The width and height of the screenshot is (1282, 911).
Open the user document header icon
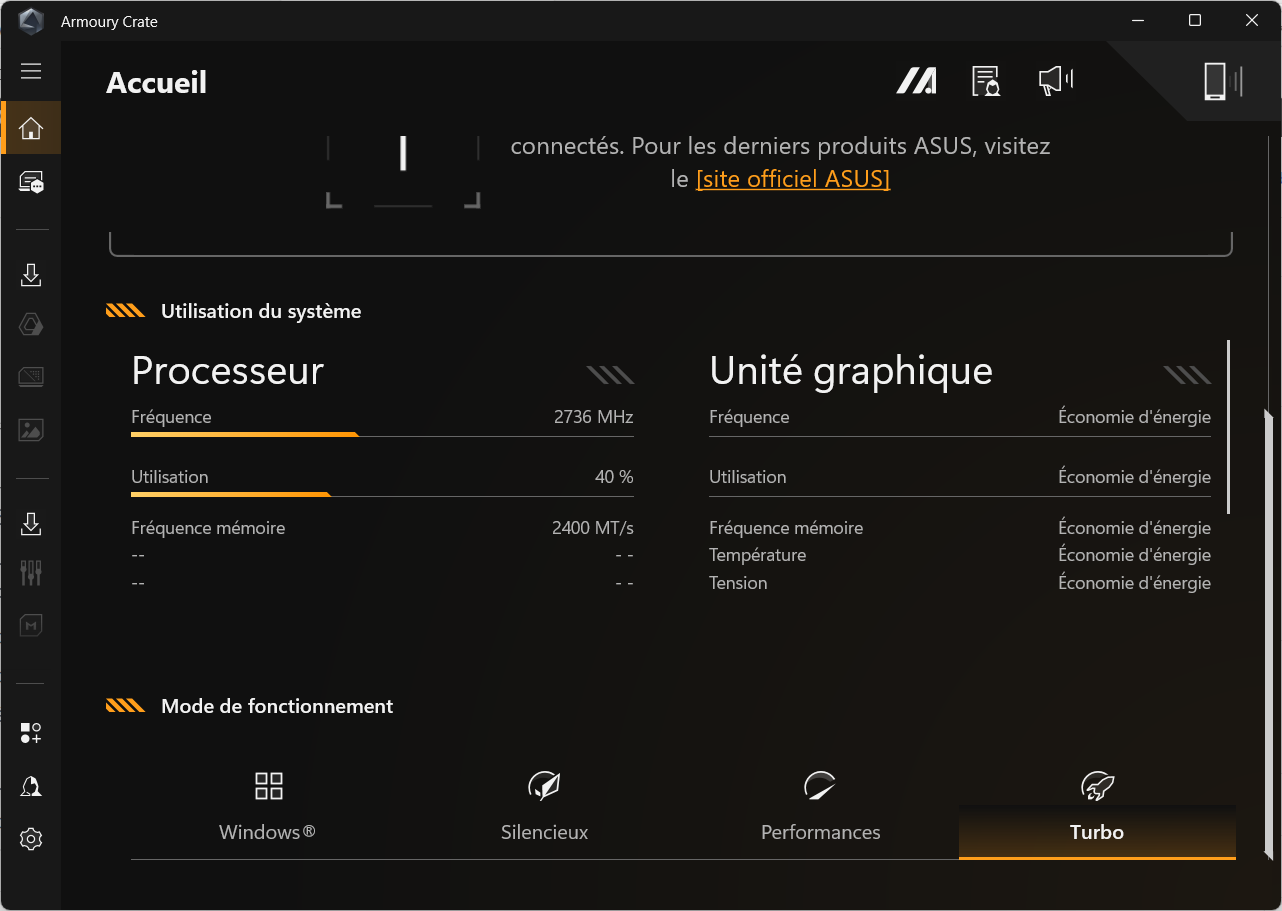point(986,81)
